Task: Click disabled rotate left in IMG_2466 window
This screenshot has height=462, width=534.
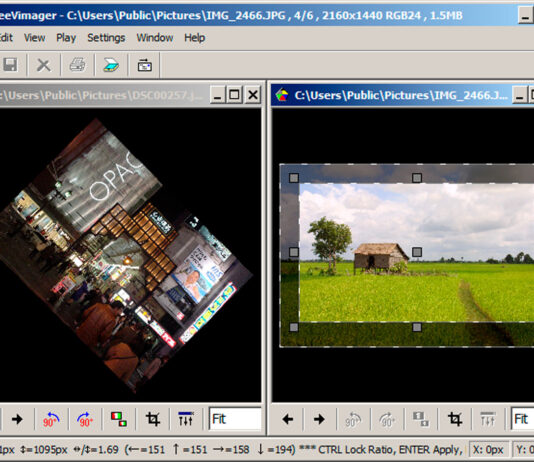Action: click(353, 419)
